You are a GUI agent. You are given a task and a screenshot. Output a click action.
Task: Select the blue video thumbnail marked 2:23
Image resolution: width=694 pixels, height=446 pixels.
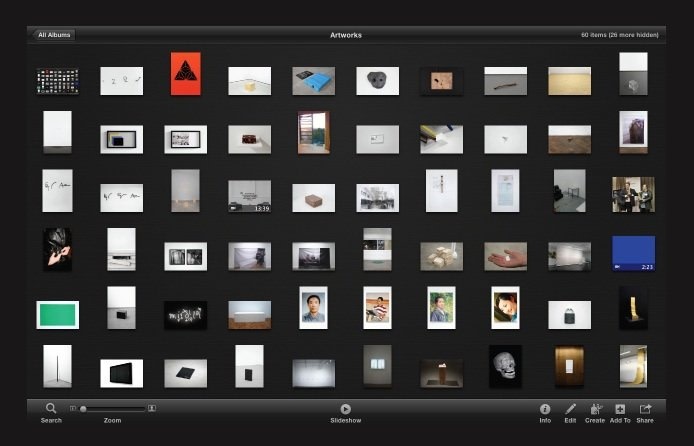(x=633, y=253)
